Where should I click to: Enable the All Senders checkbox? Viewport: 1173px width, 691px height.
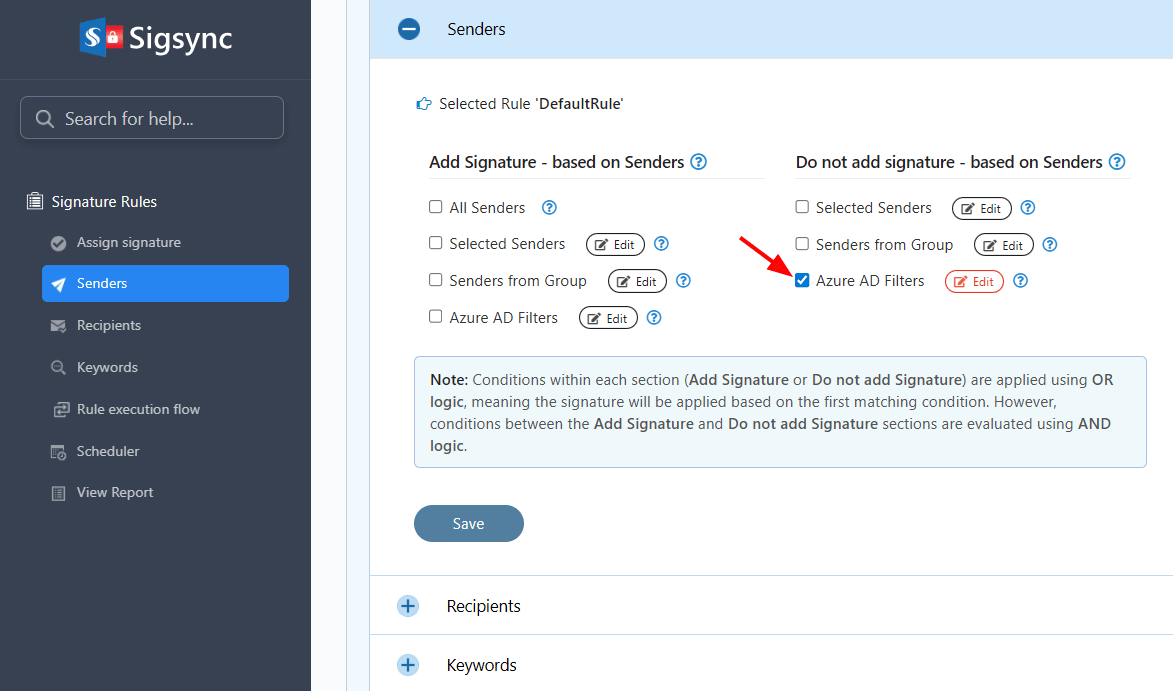click(436, 208)
